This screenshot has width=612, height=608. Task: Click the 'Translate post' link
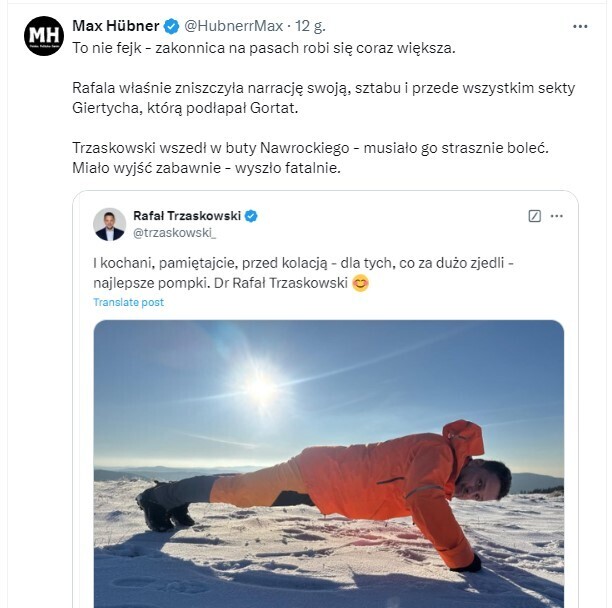point(128,302)
